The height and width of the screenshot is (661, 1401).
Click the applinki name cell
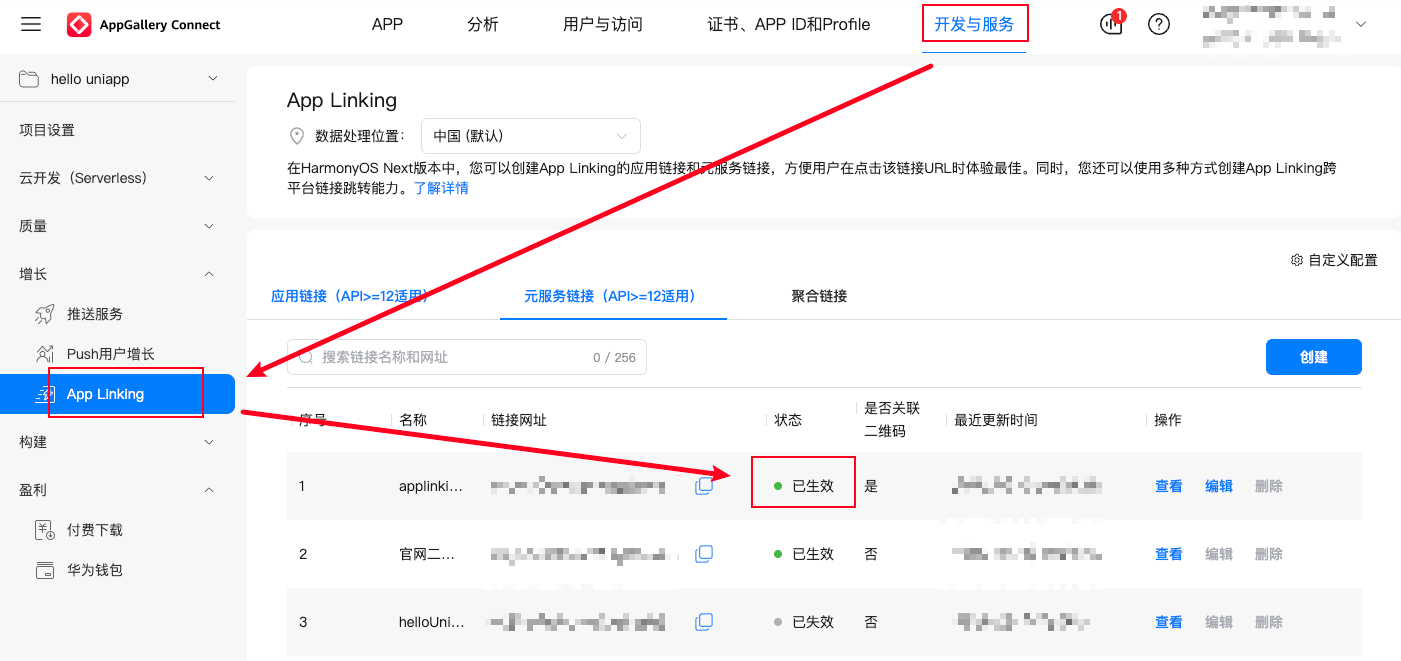pos(431,486)
